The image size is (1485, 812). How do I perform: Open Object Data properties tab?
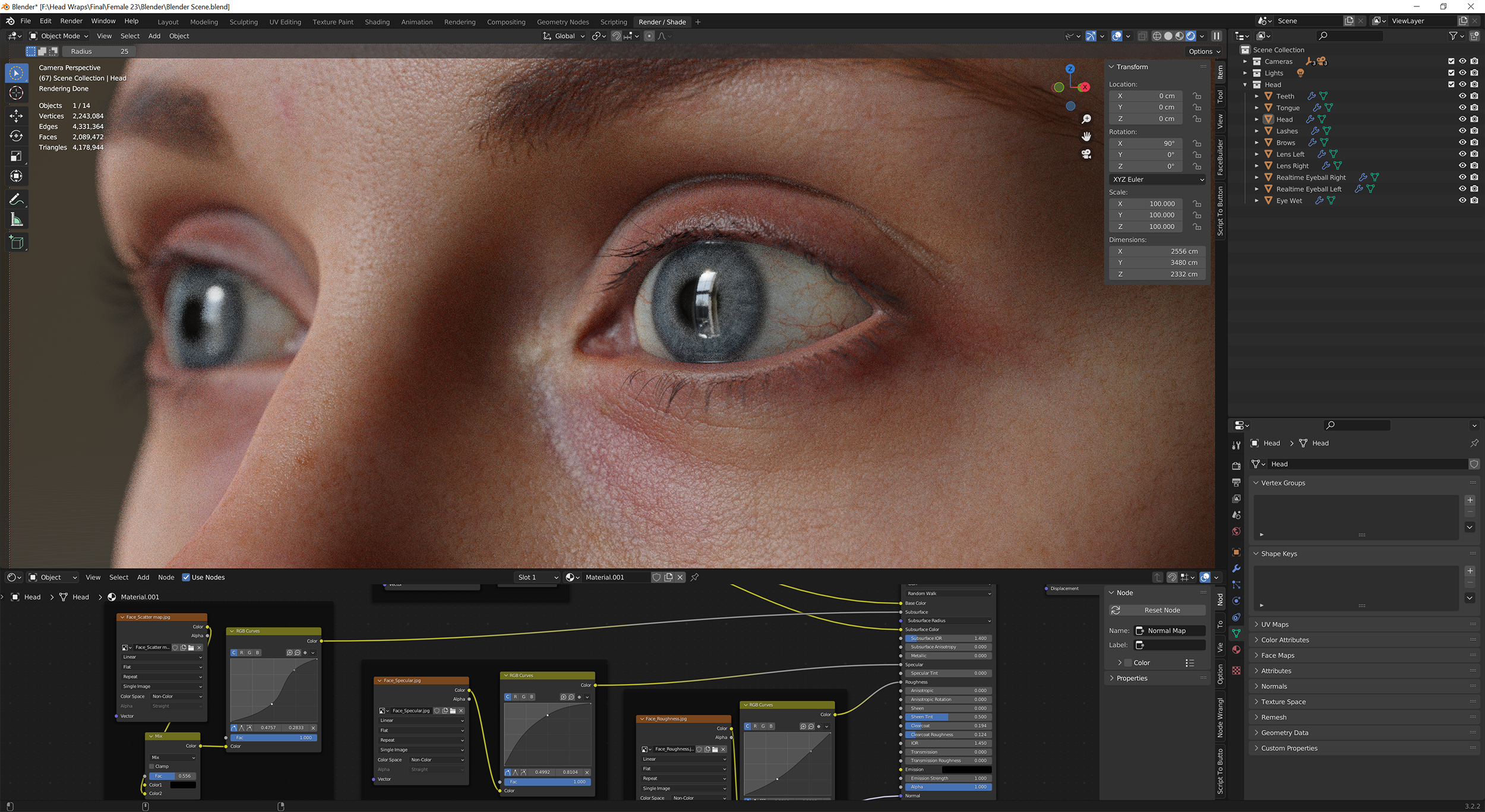pos(1236,634)
